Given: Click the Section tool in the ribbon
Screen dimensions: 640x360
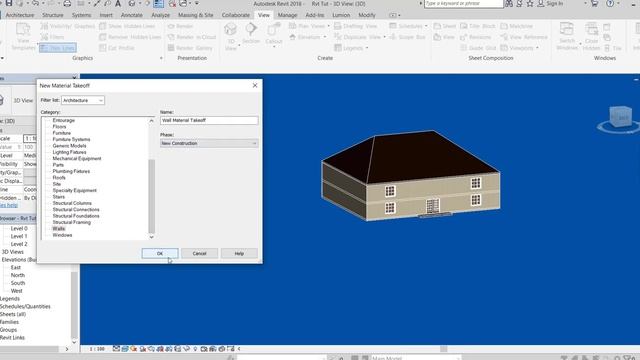Looking at the screenshot, I should click(x=251, y=34).
